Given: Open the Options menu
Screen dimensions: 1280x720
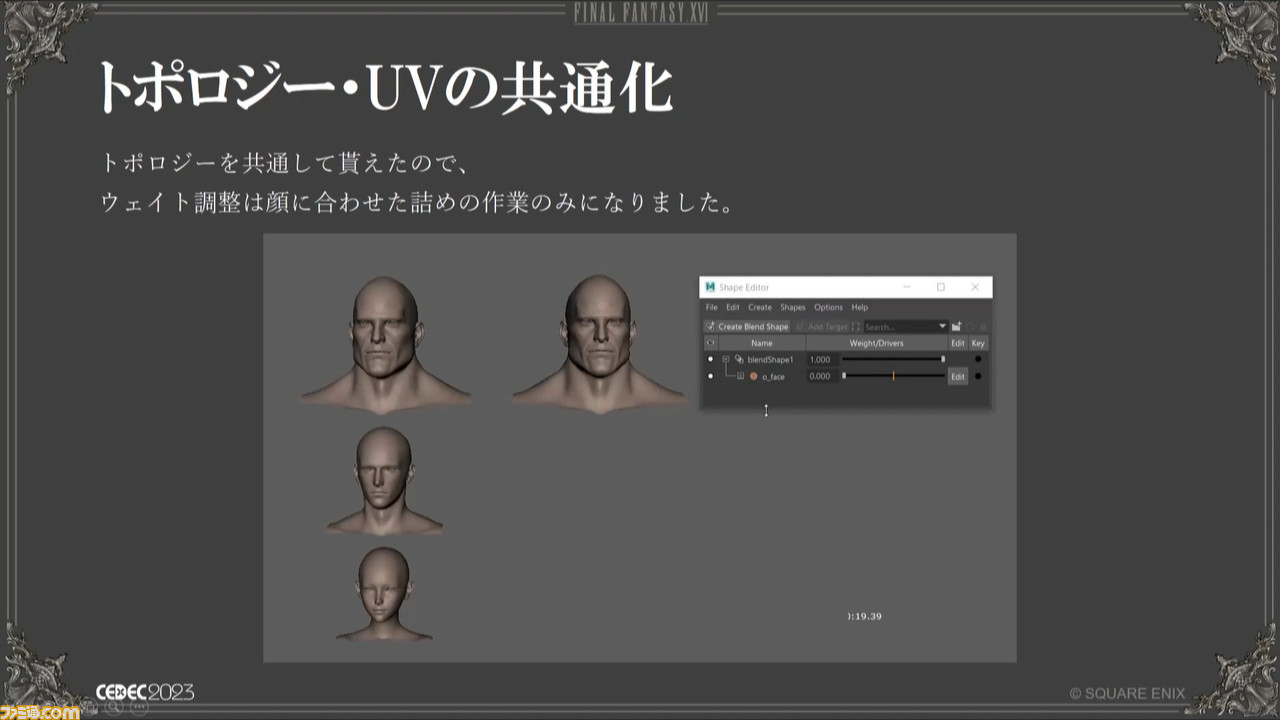Looking at the screenshot, I should pos(828,307).
